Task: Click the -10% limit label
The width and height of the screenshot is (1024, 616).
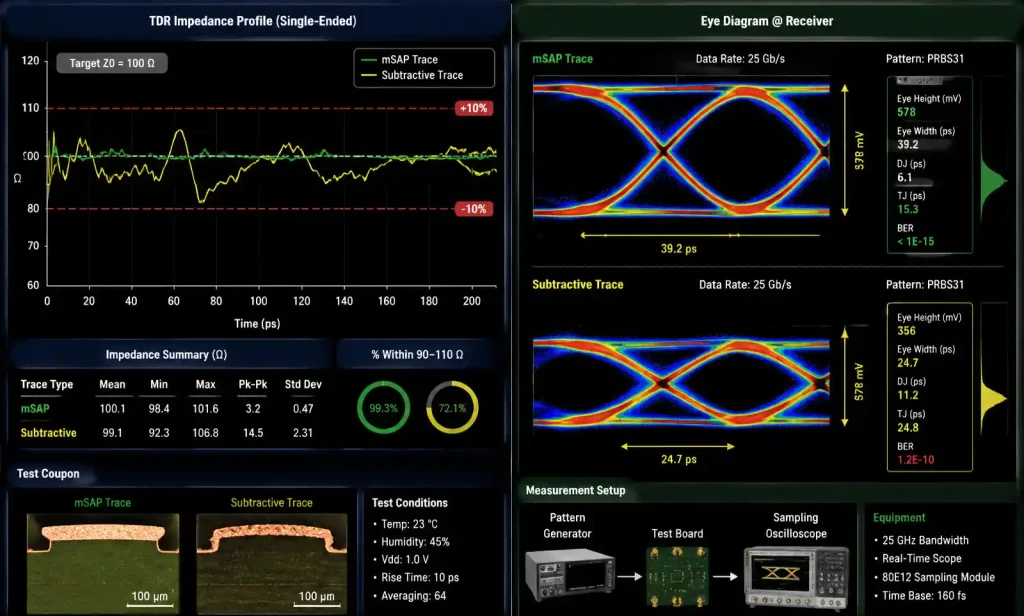Action: coord(473,209)
